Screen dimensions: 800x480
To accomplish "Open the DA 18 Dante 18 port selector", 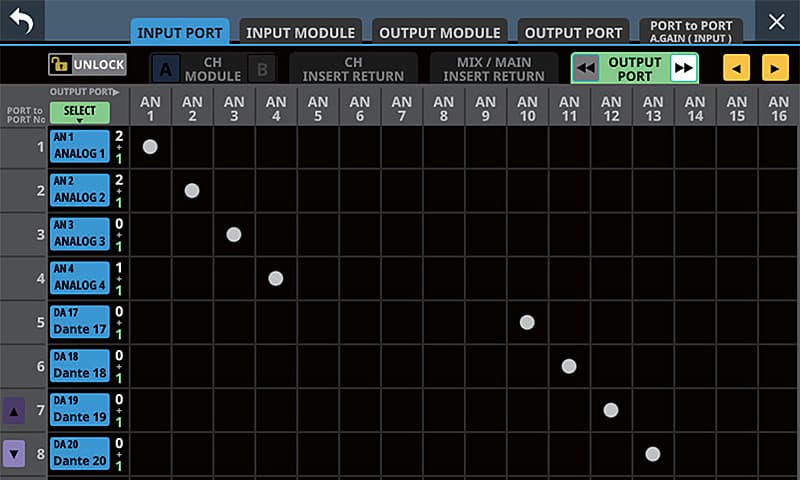I will pyautogui.click(x=79, y=366).
